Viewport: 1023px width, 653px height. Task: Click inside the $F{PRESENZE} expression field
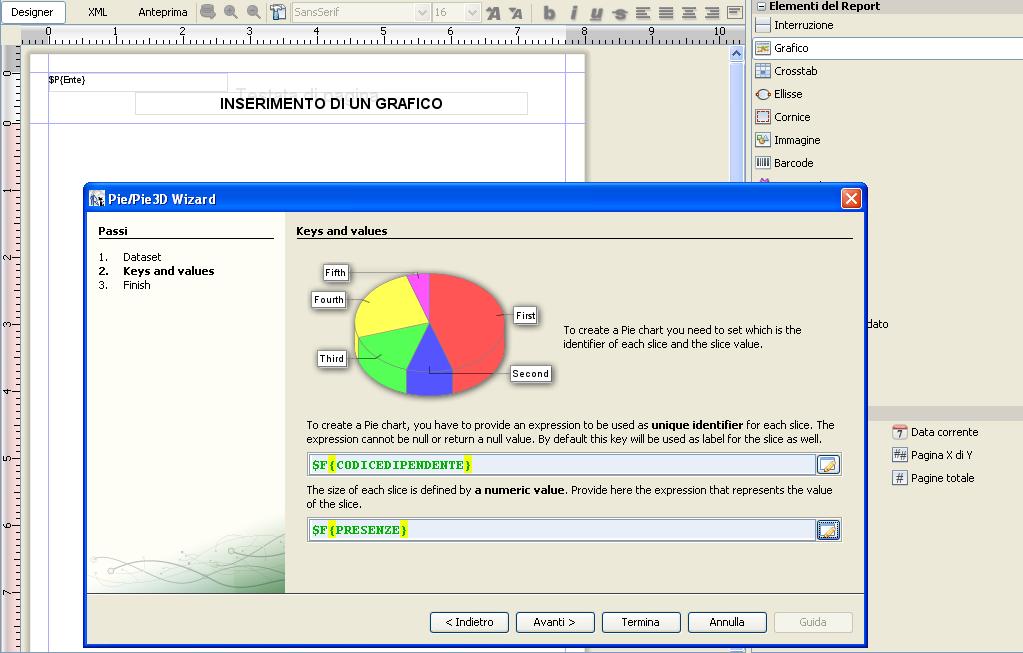click(x=560, y=530)
